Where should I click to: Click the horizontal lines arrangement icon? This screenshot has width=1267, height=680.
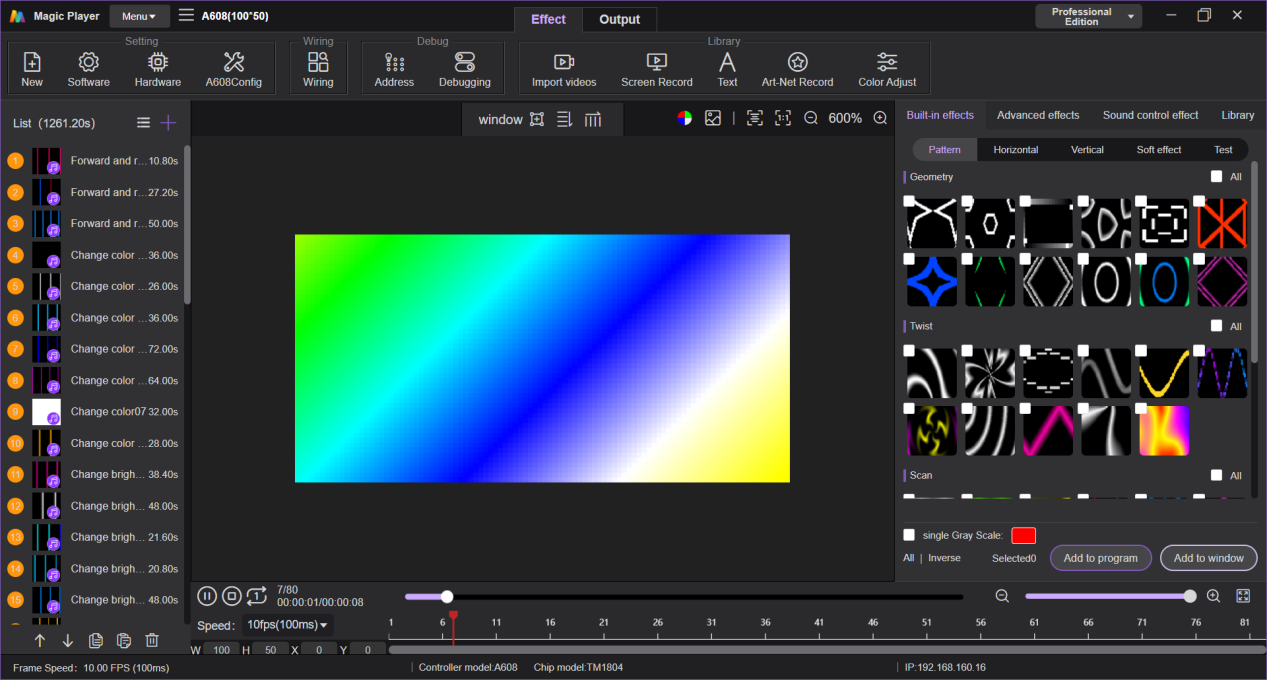tap(564, 119)
